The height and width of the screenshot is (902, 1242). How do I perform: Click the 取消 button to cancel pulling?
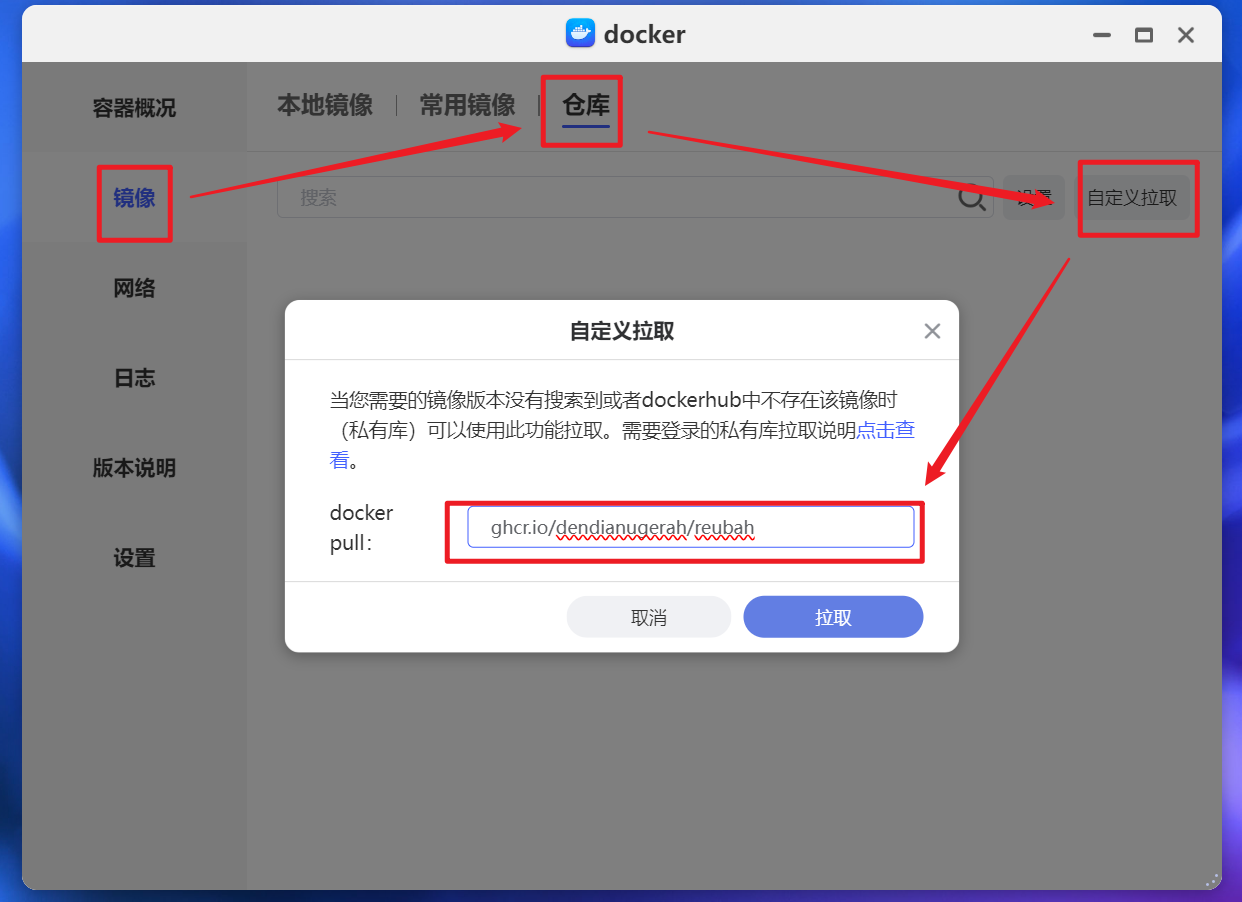point(648,616)
